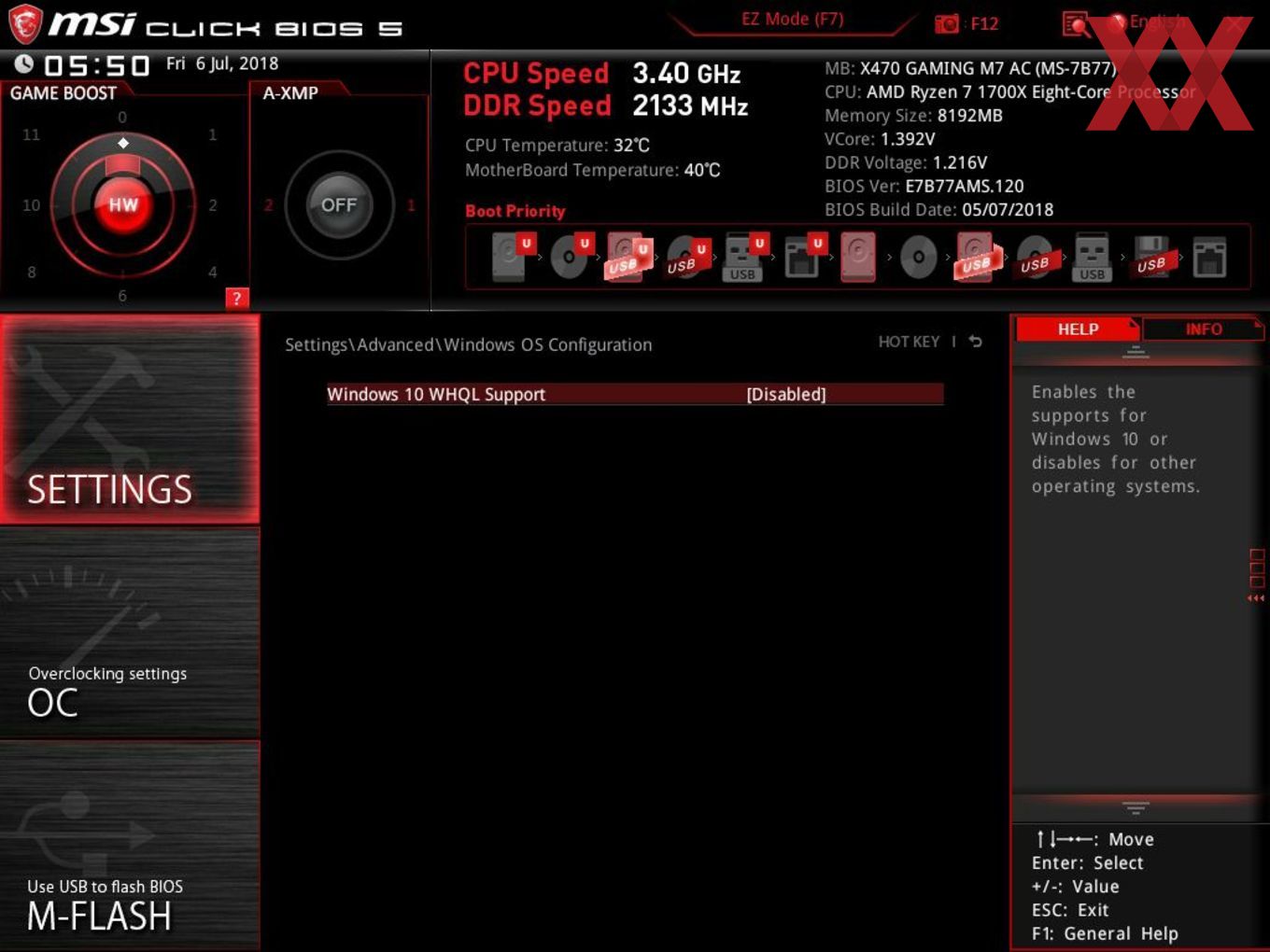Click the Memory Size 8192MB entry

pos(913,116)
